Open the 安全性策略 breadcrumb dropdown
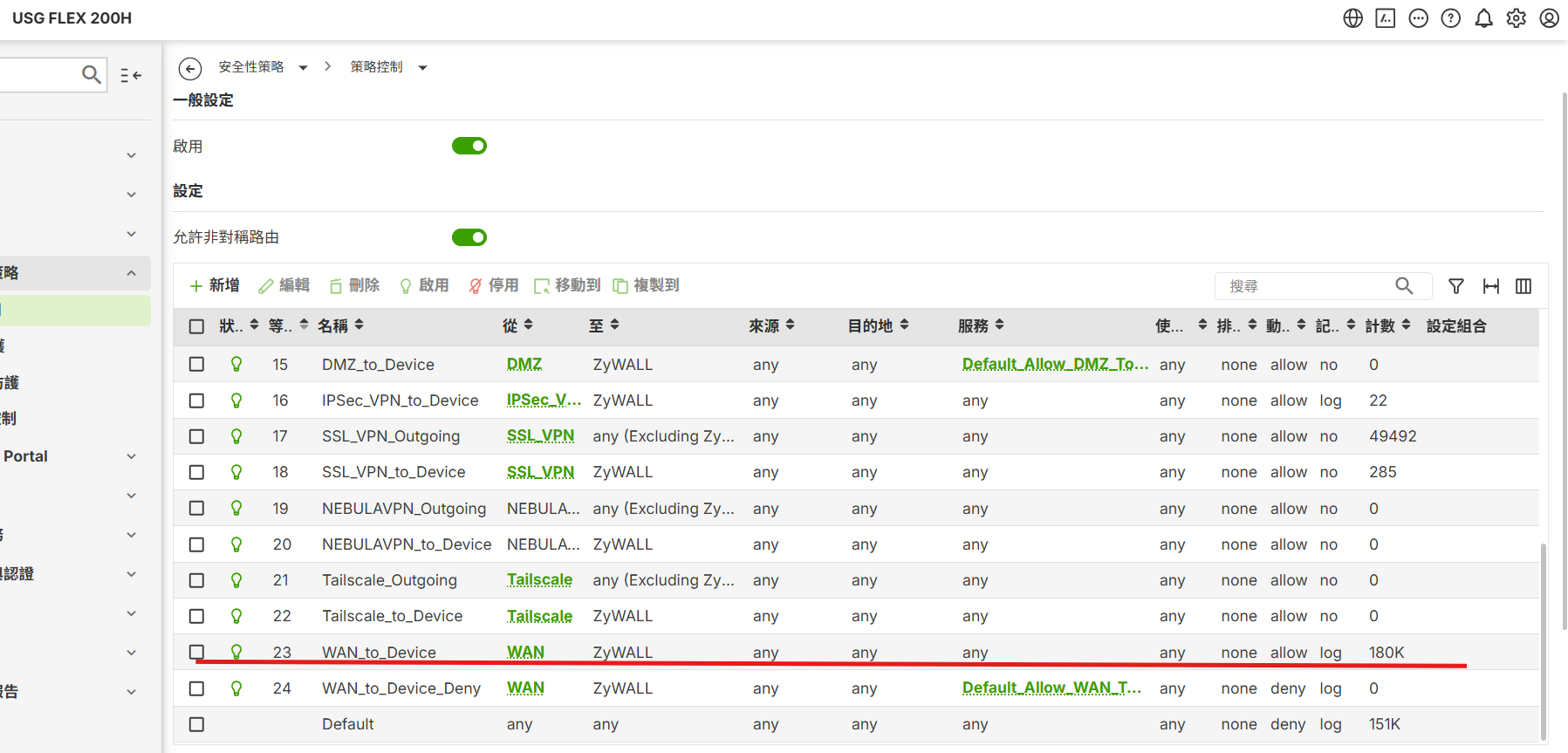The height and width of the screenshot is (753, 1568). 303,68
